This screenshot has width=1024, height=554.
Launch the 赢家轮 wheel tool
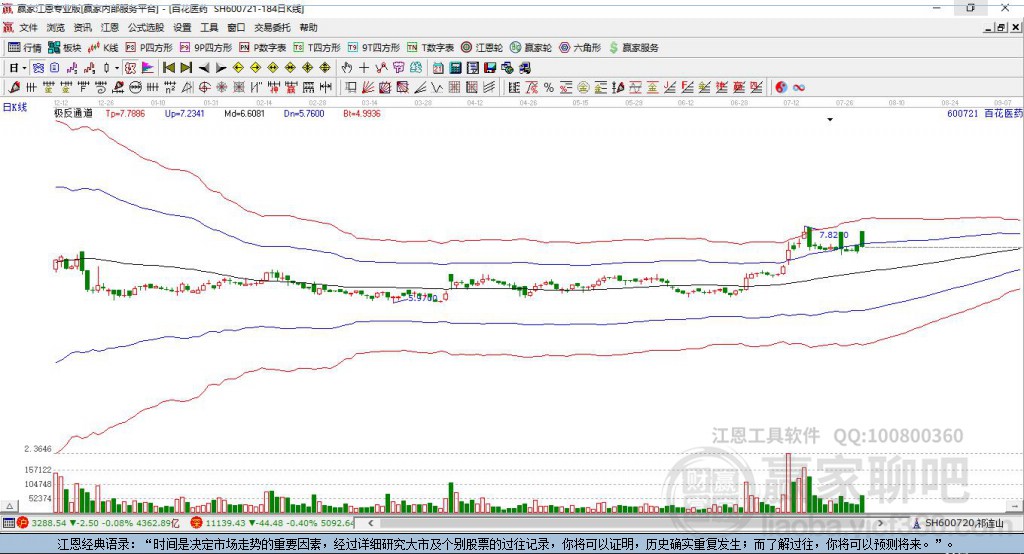pos(531,48)
